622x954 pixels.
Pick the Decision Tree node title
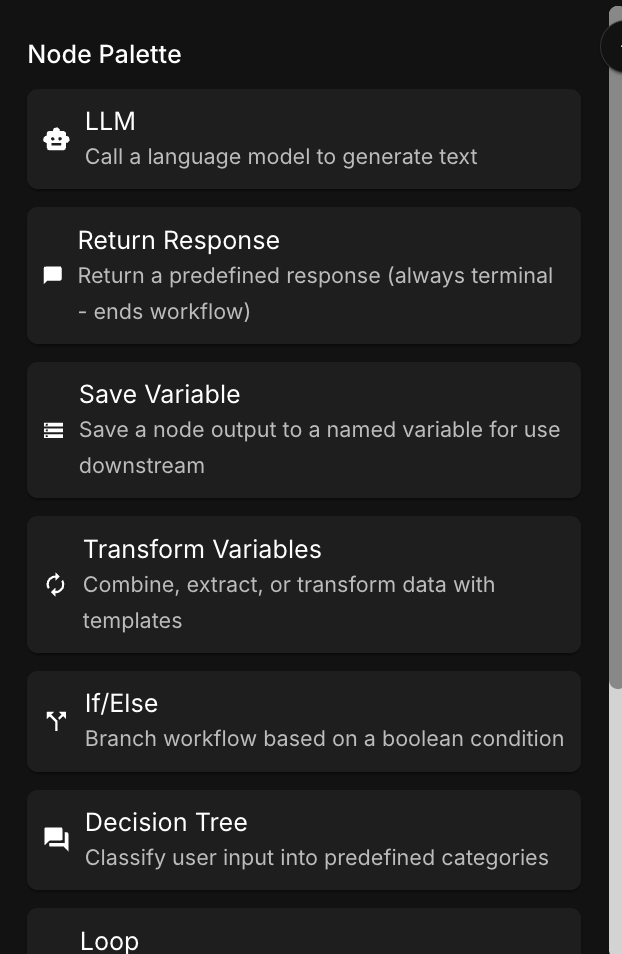pos(166,822)
